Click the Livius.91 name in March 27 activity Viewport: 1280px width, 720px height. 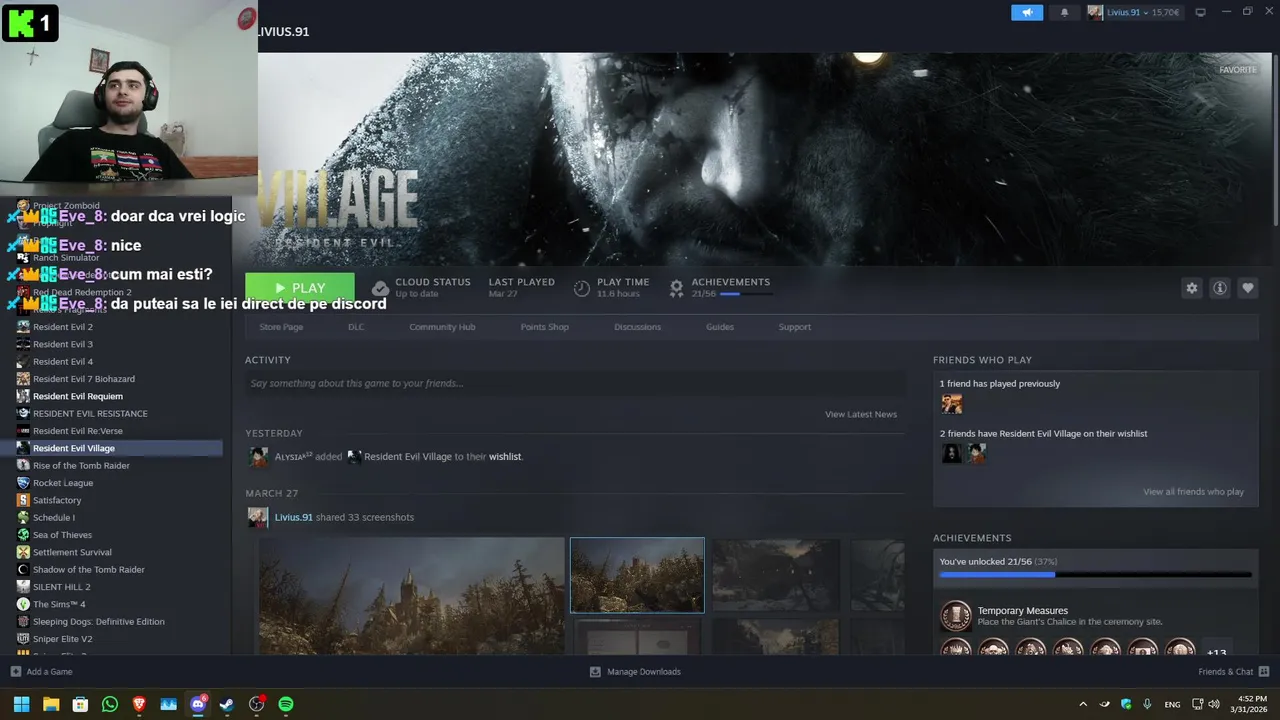[x=294, y=517]
